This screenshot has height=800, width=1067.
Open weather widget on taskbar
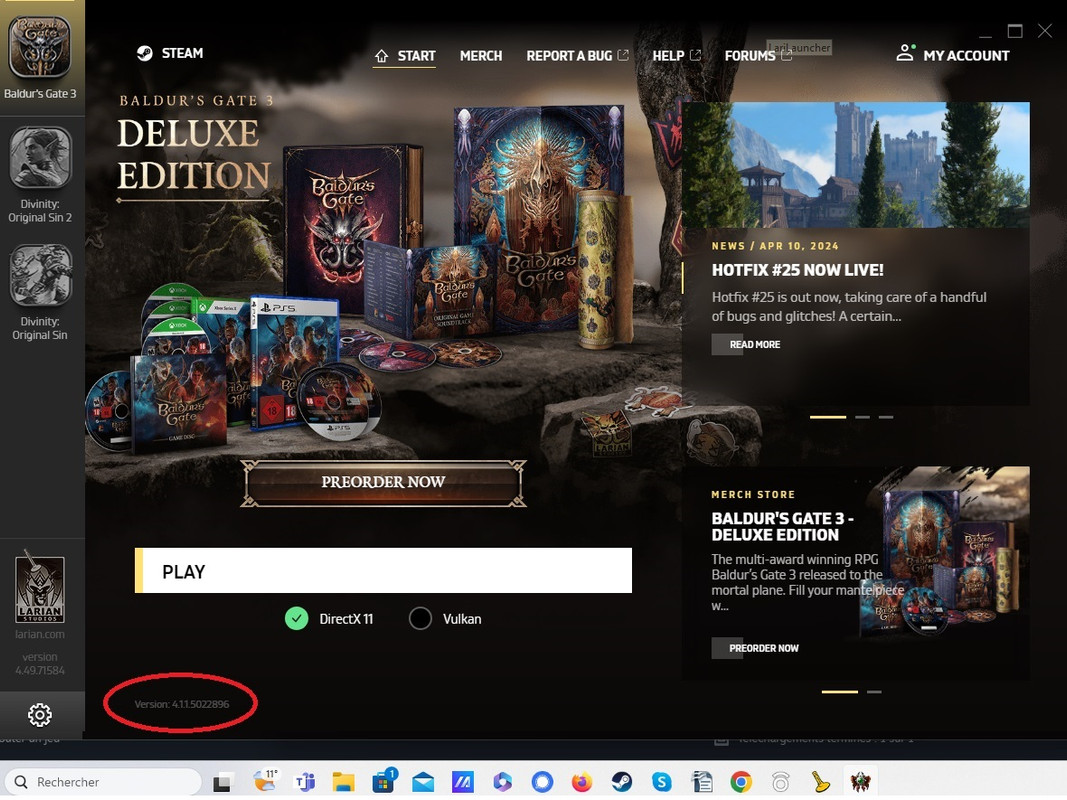(265, 781)
